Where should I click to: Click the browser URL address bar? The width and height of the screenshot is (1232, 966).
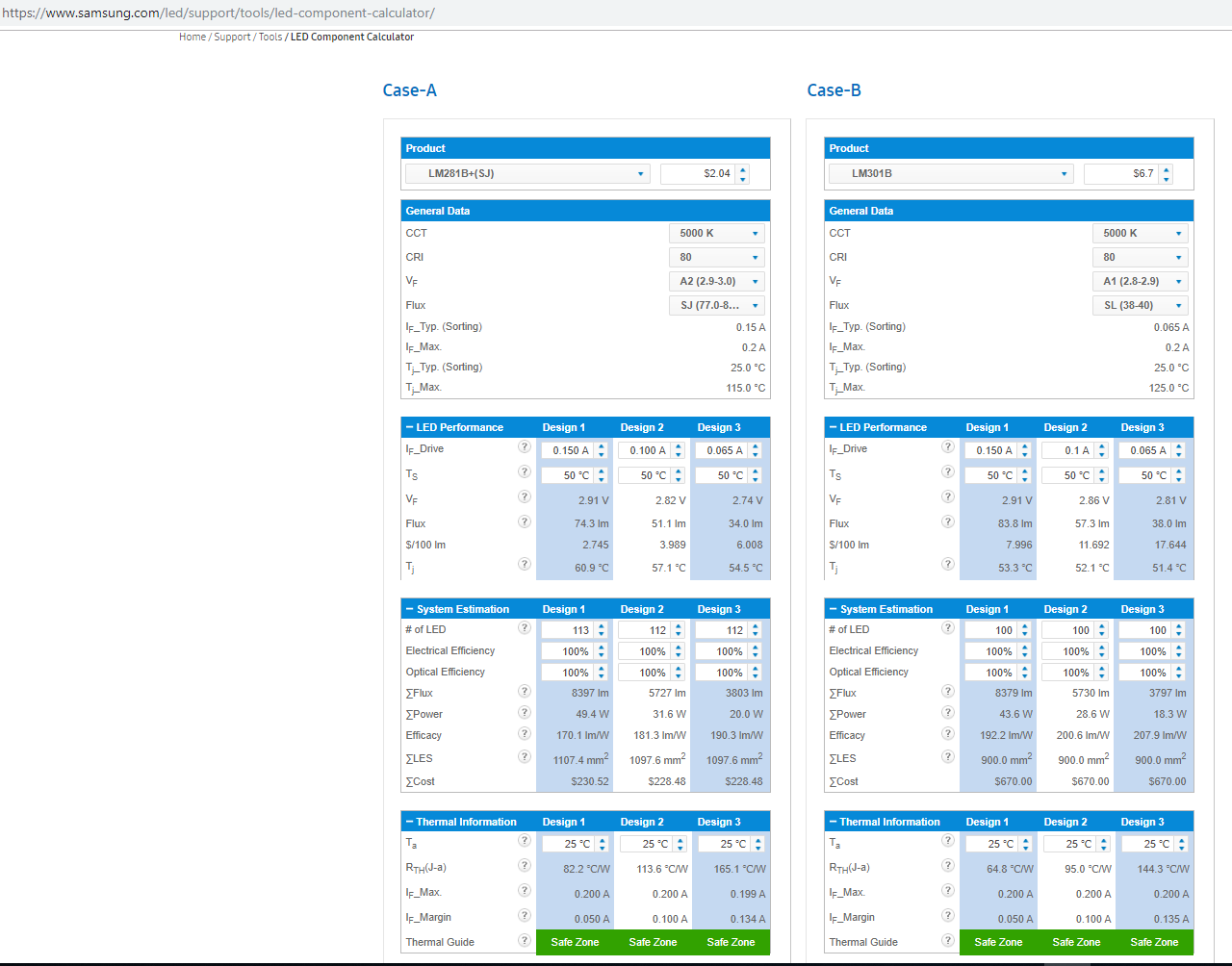click(x=616, y=13)
